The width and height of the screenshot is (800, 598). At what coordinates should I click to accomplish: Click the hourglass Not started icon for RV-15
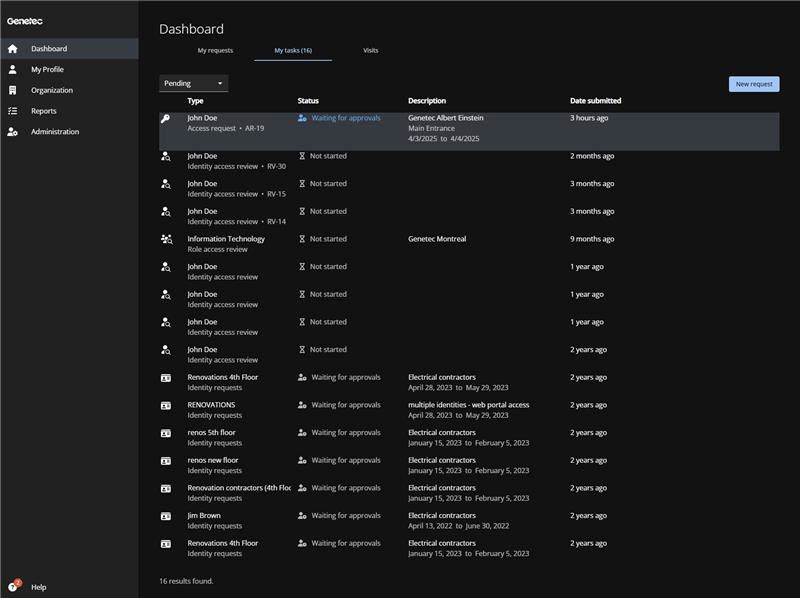coord(301,183)
